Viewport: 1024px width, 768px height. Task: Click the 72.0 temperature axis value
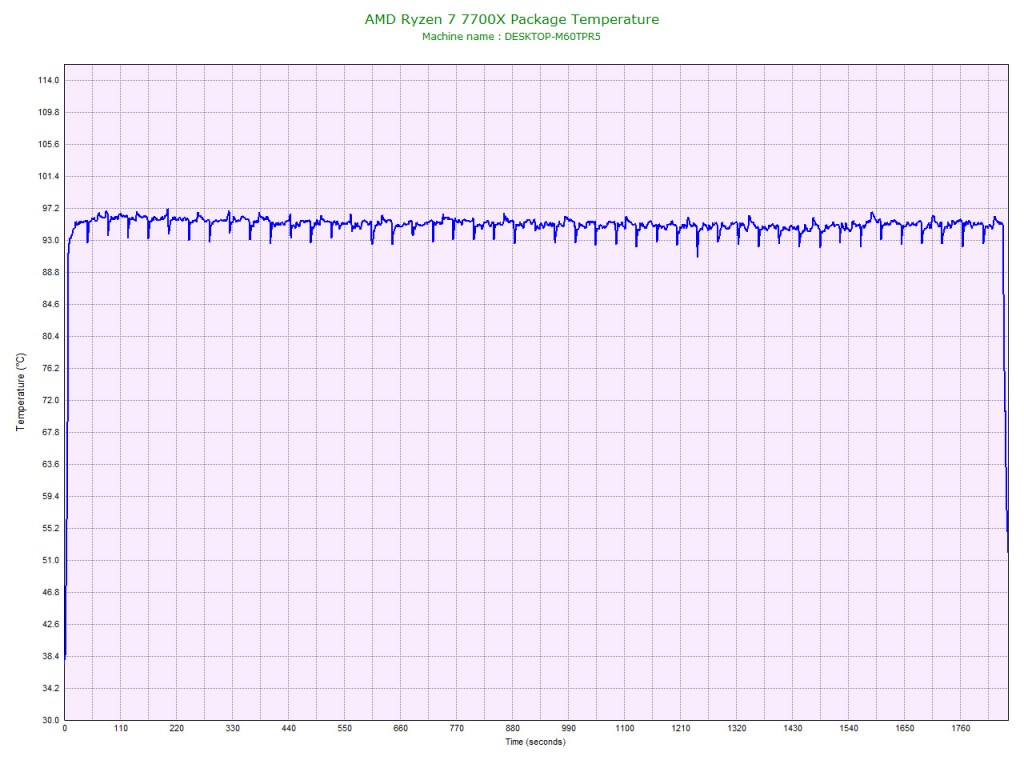click(48, 400)
